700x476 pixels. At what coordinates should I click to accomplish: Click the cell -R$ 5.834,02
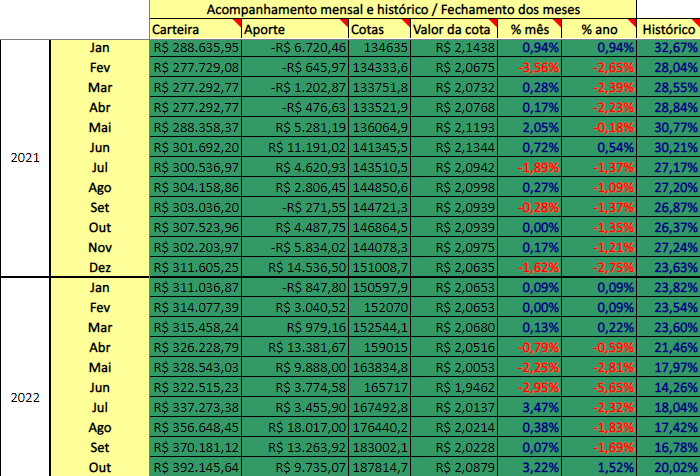click(x=295, y=247)
